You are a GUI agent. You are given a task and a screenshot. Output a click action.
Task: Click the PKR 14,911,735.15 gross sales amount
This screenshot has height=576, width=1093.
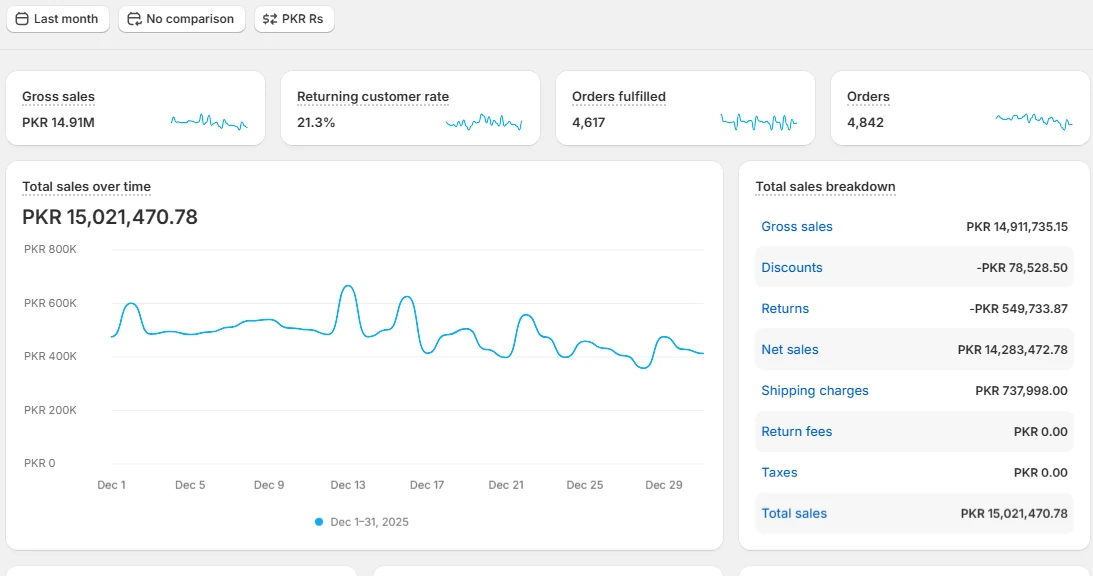coord(1017,227)
